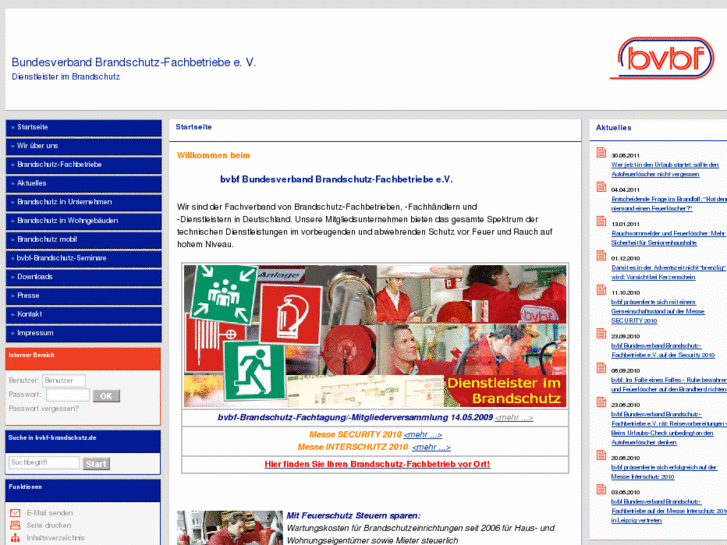Click Inhaltsverzeichnis link
Image resolution: width=727 pixels, height=545 pixels.
[55, 538]
